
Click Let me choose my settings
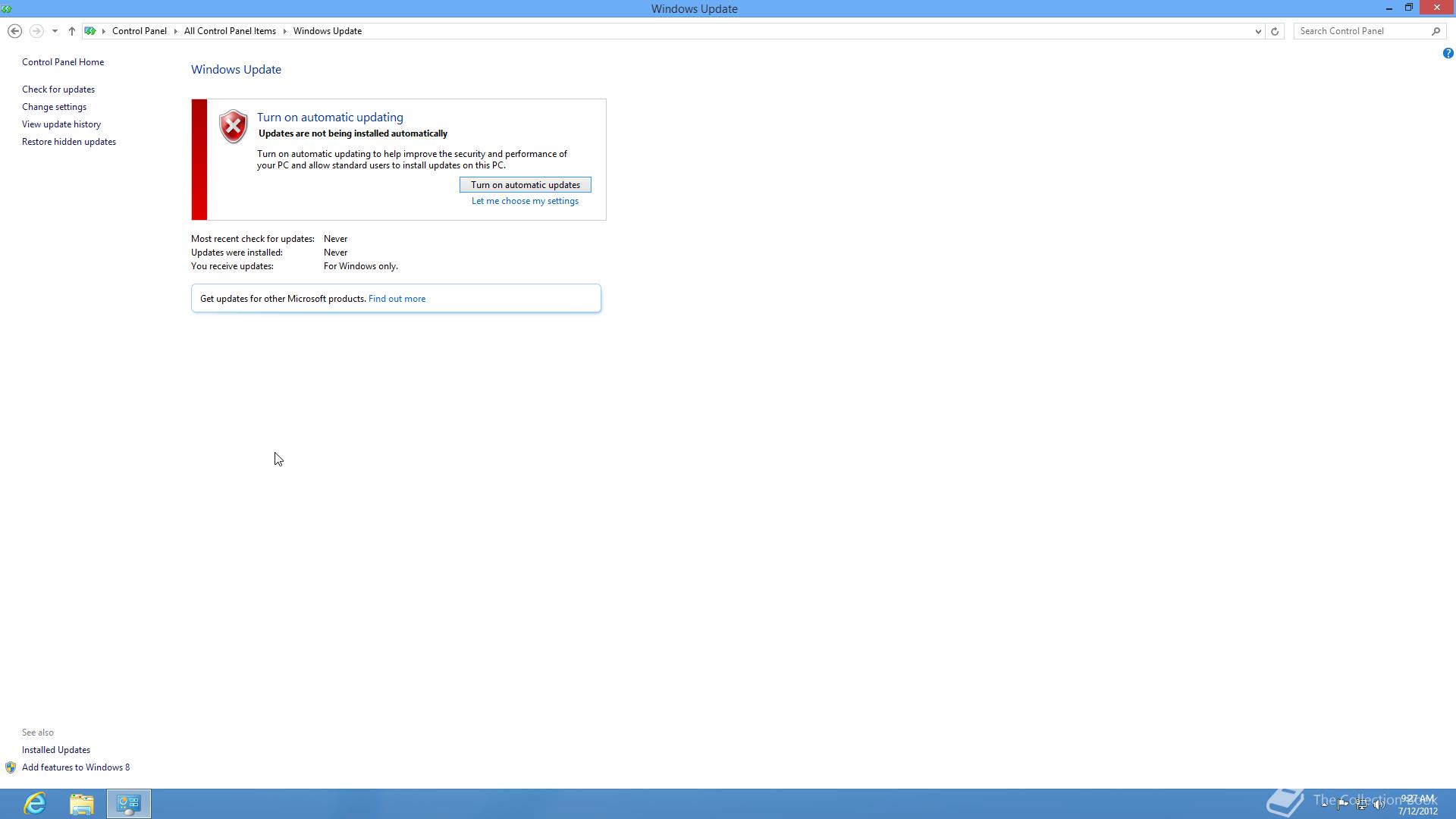pyautogui.click(x=525, y=201)
